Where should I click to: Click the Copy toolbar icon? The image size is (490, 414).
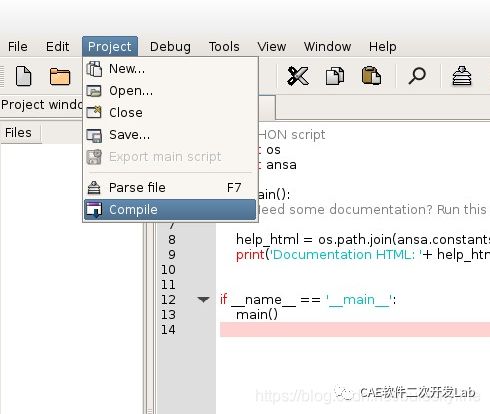pyautogui.click(x=335, y=76)
